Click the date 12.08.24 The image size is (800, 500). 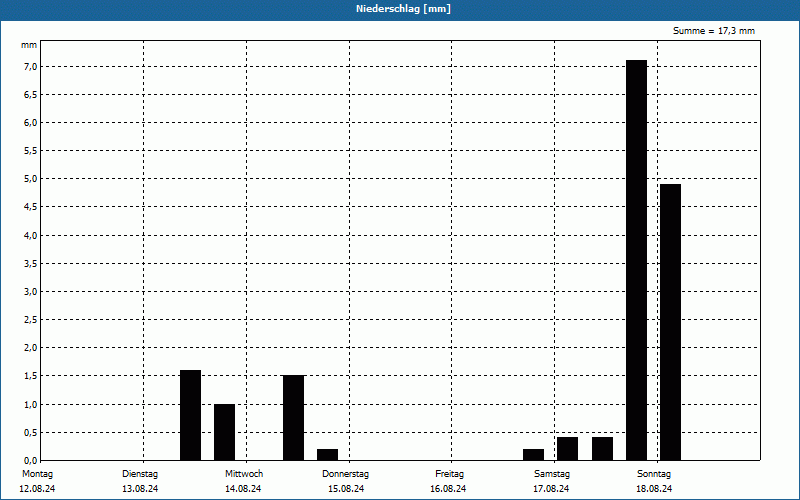point(37,489)
